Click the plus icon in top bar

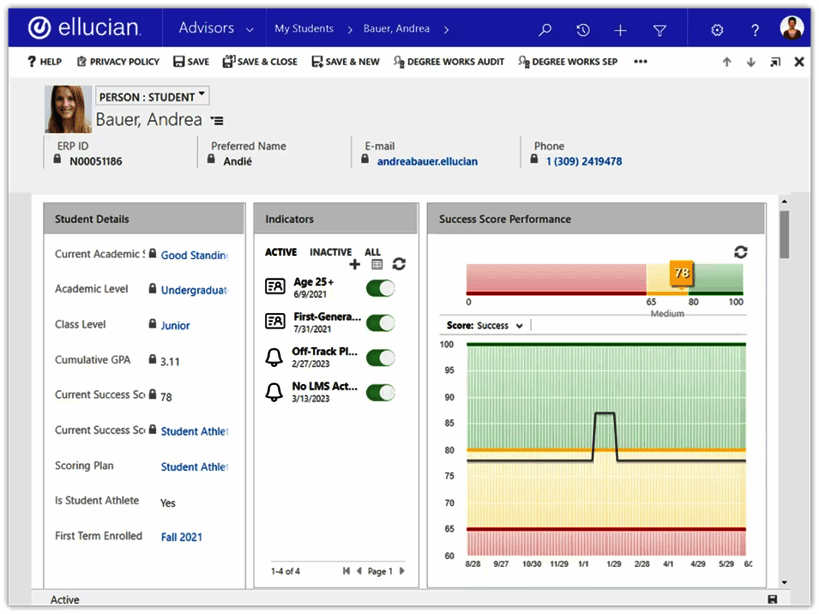point(621,30)
